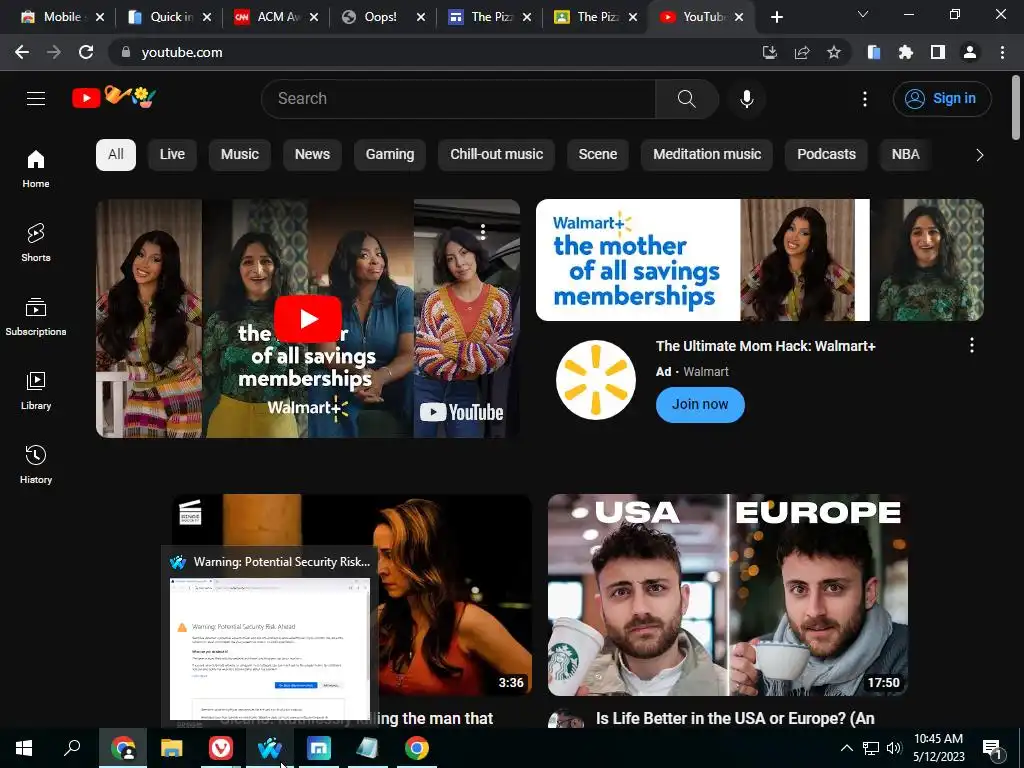1024x768 pixels.
Task: Open Windows taskbar search
Action: point(72,748)
